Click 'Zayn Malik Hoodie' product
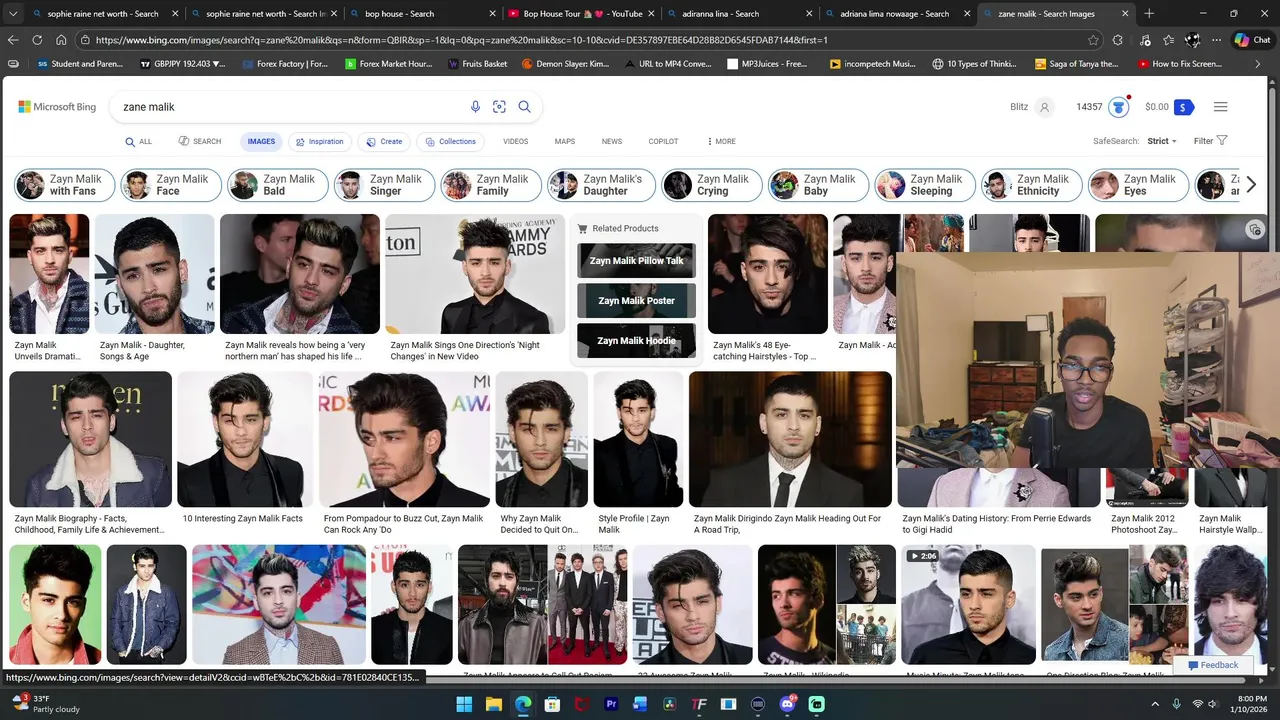 click(x=636, y=341)
